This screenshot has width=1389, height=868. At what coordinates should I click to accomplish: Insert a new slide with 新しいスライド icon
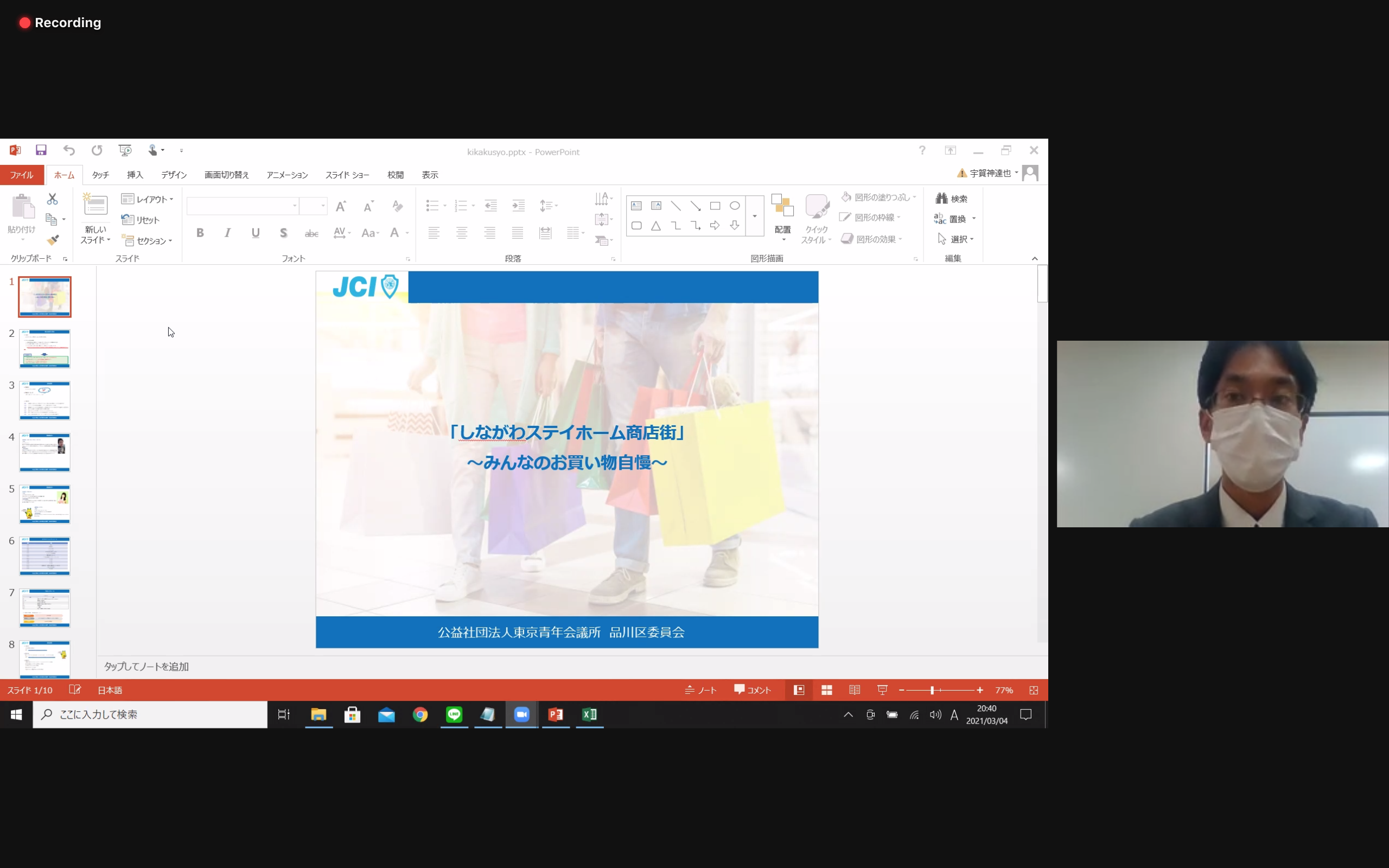pos(95,206)
